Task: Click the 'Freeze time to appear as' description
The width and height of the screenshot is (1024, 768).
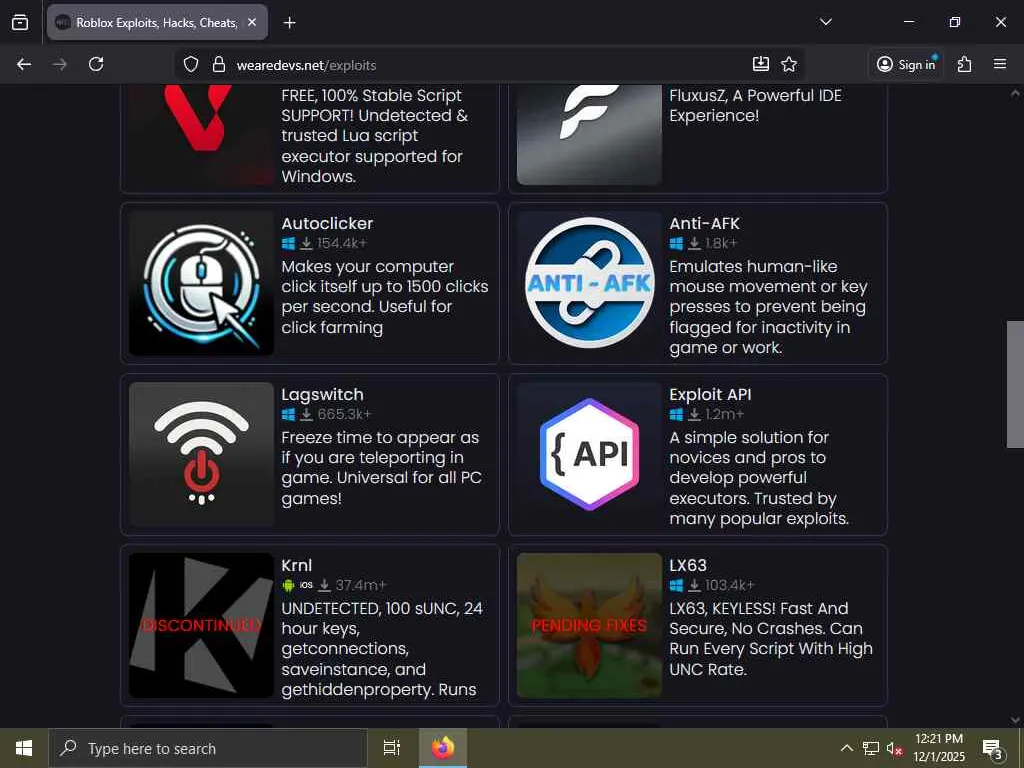Action: click(381, 468)
